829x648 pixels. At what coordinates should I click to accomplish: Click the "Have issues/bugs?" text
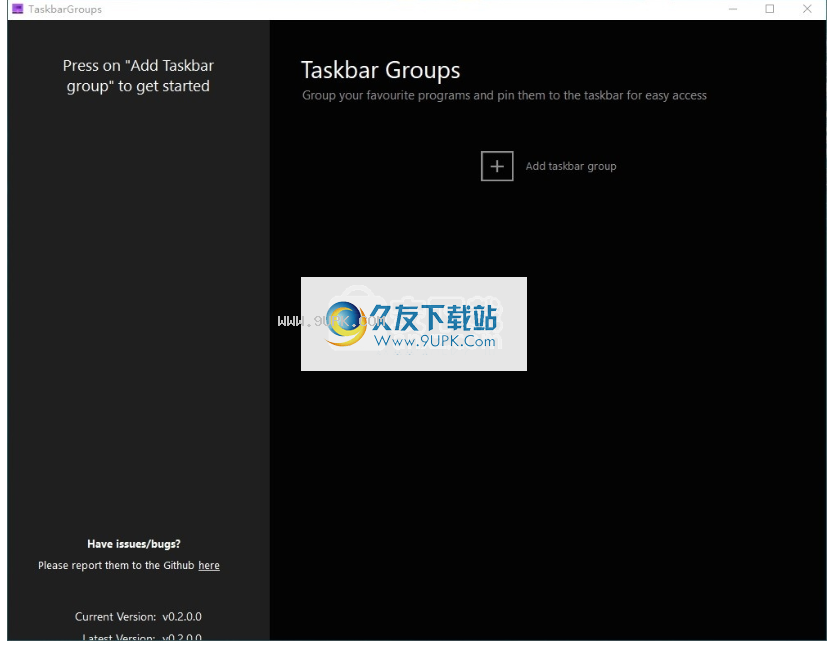click(134, 543)
